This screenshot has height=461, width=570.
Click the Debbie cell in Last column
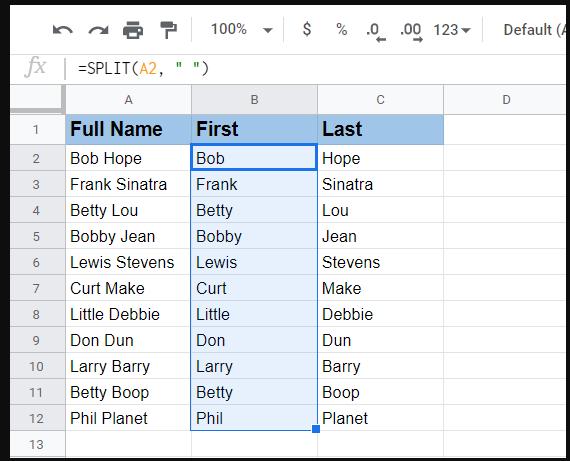tap(380, 314)
